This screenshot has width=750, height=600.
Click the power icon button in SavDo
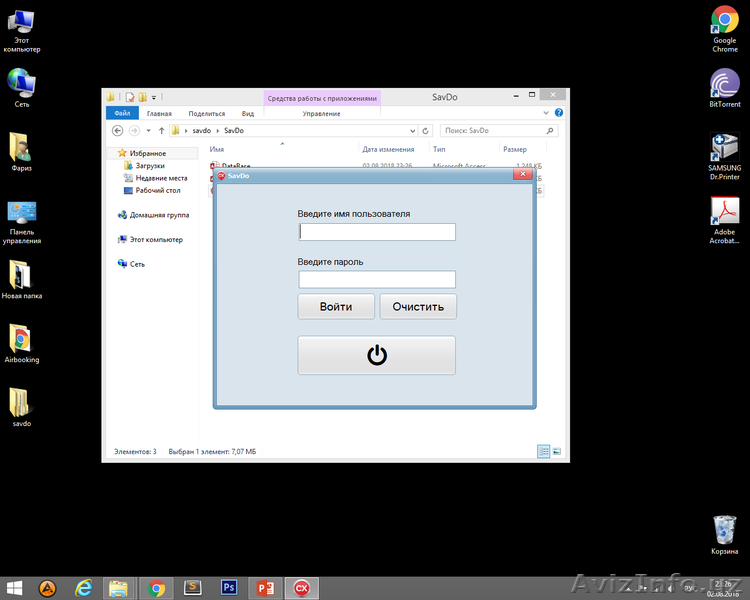(376, 355)
